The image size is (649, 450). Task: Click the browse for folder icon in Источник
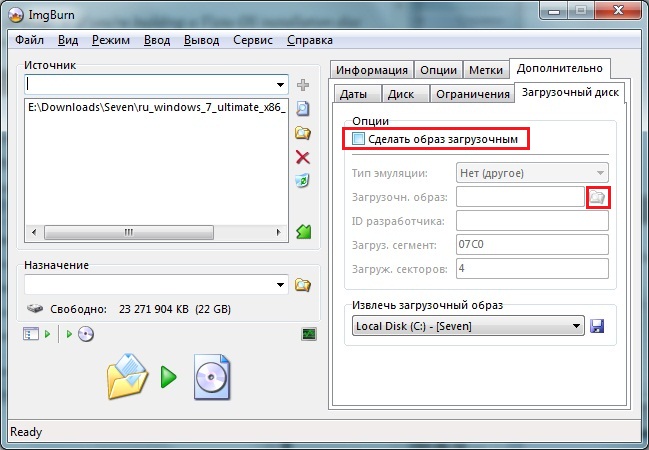coord(303,133)
